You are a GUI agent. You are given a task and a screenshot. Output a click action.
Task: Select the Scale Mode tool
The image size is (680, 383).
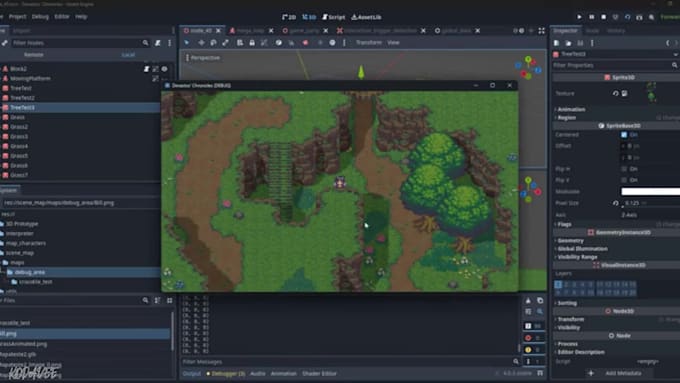click(226, 43)
